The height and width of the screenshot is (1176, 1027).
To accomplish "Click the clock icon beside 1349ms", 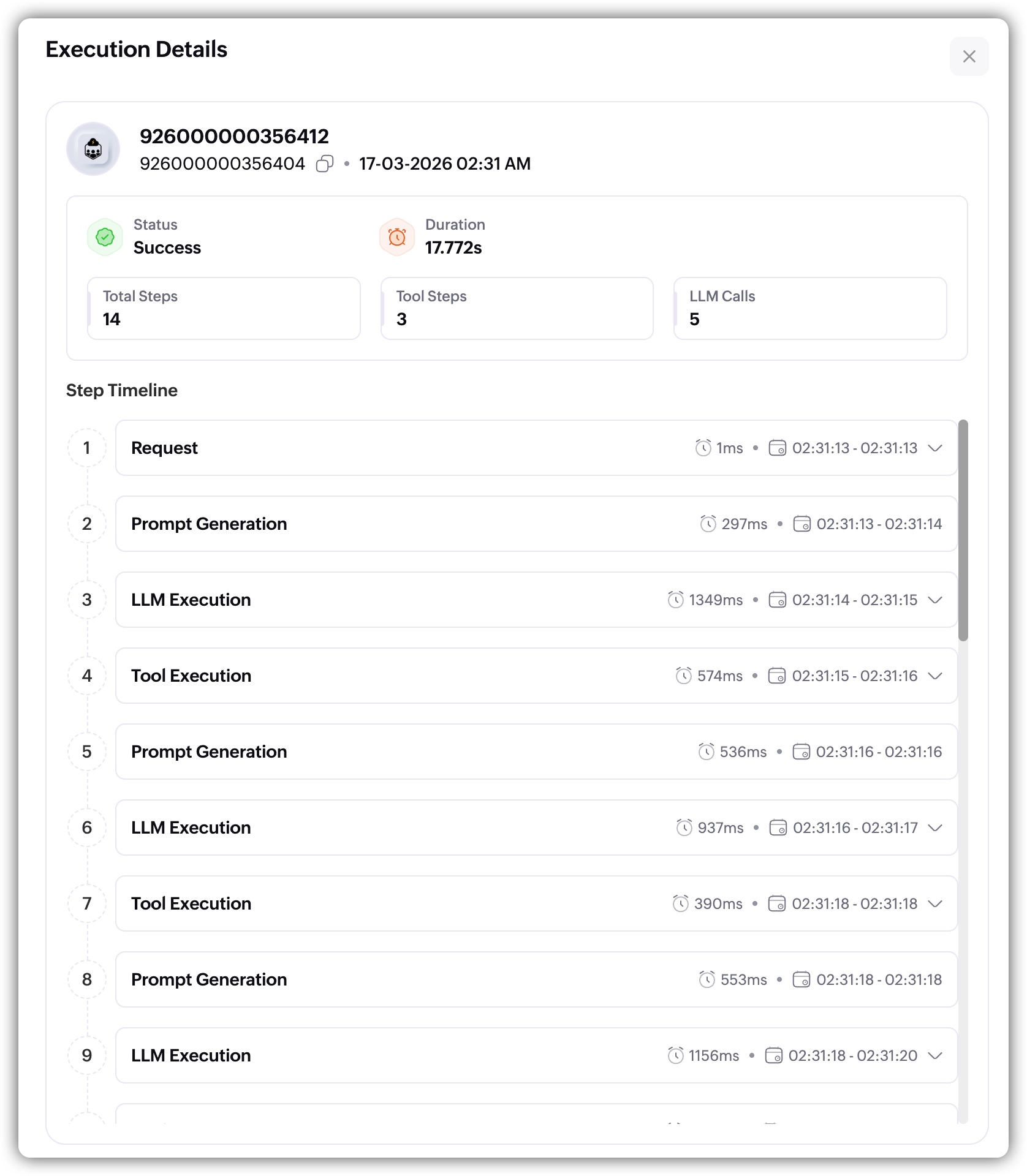I will tap(676, 600).
